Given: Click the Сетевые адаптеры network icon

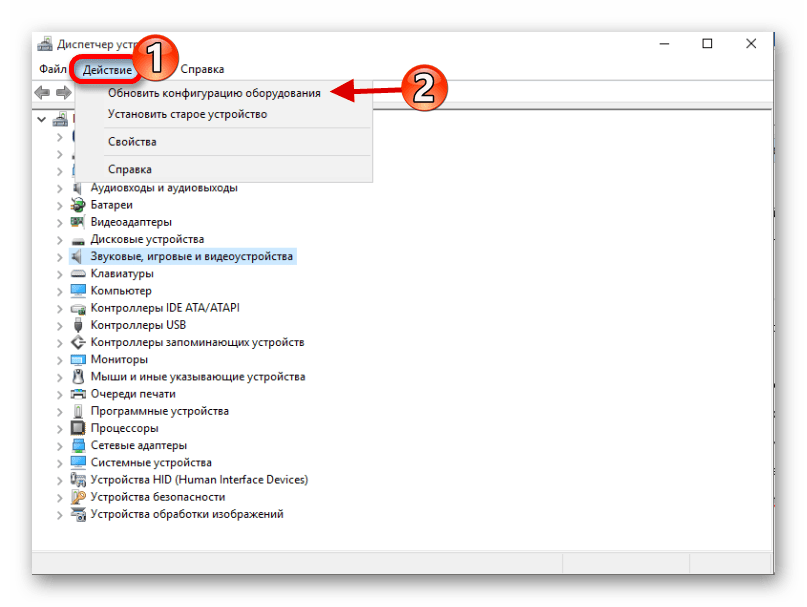Looking at the screenshot, I should pos(78,445).
